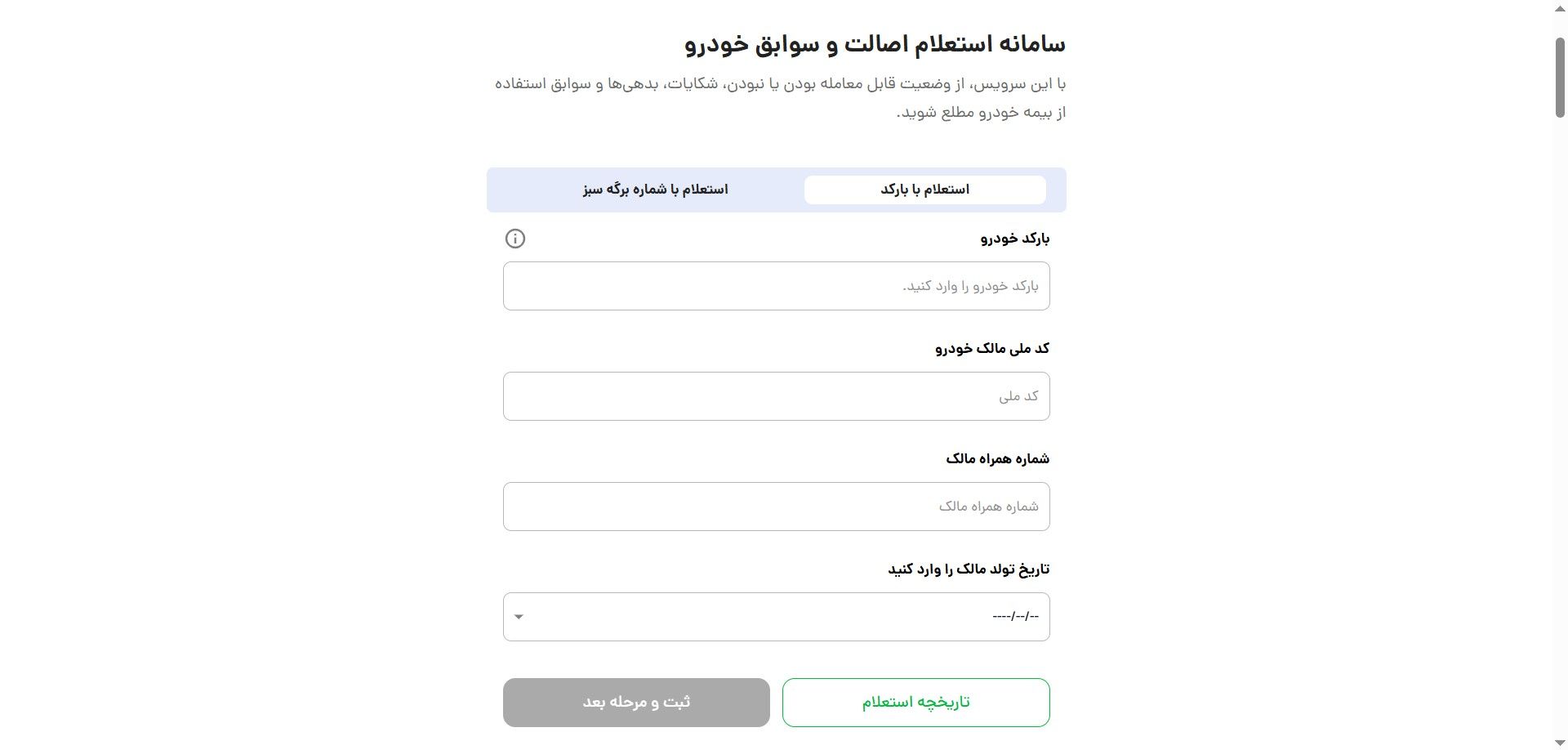Select the استعلام با بارکد tab
Image resolution: width=1568 pixels, height=750 pixels.
click(x=924, y=189)
